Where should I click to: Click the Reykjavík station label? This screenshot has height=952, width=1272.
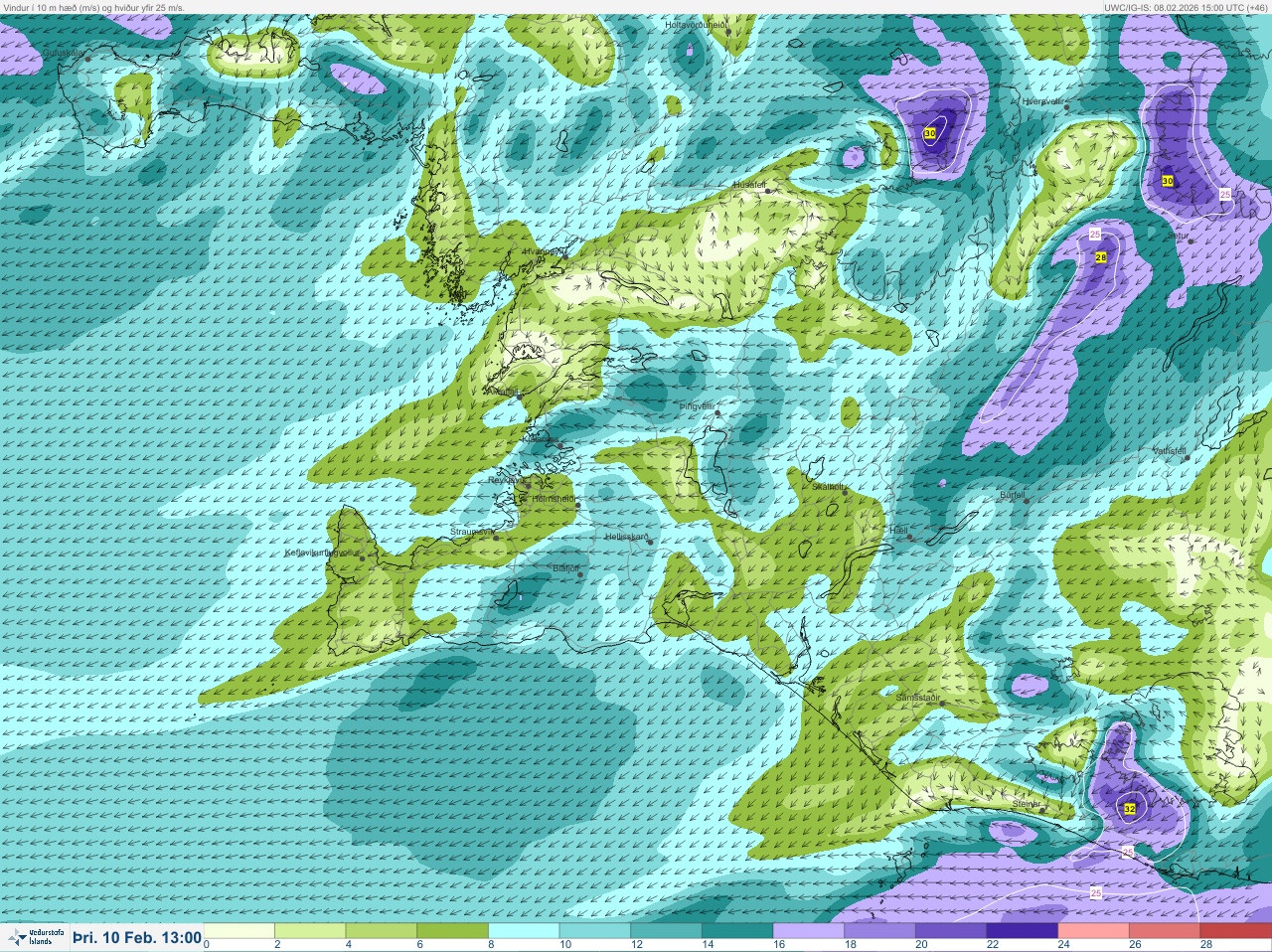506,480
